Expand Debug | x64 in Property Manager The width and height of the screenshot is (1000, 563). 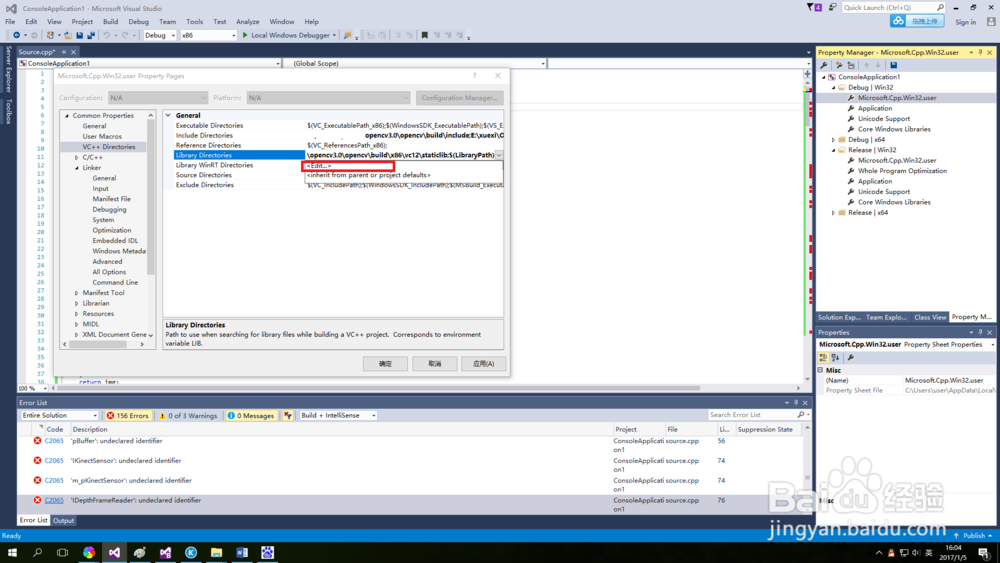(x=834, y=140)
